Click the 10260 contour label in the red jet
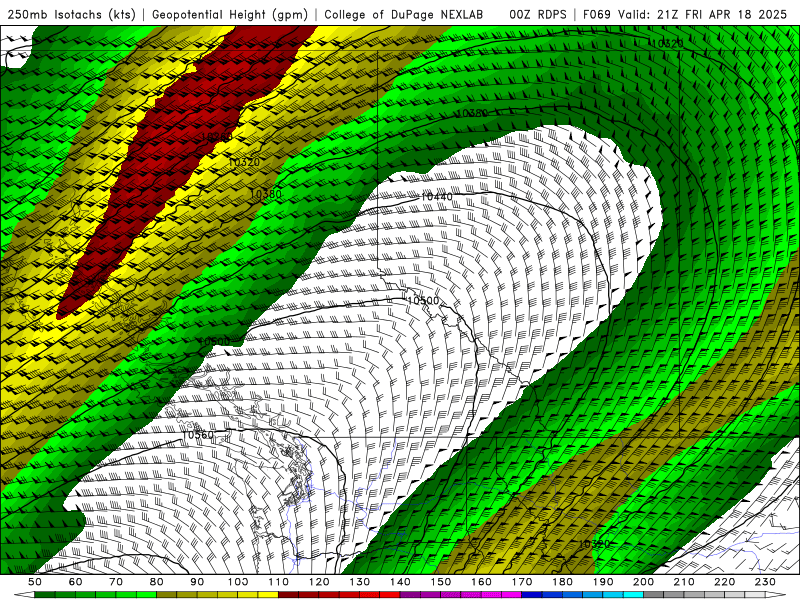The width and height of the screenshot is (800, 600). 216,137
